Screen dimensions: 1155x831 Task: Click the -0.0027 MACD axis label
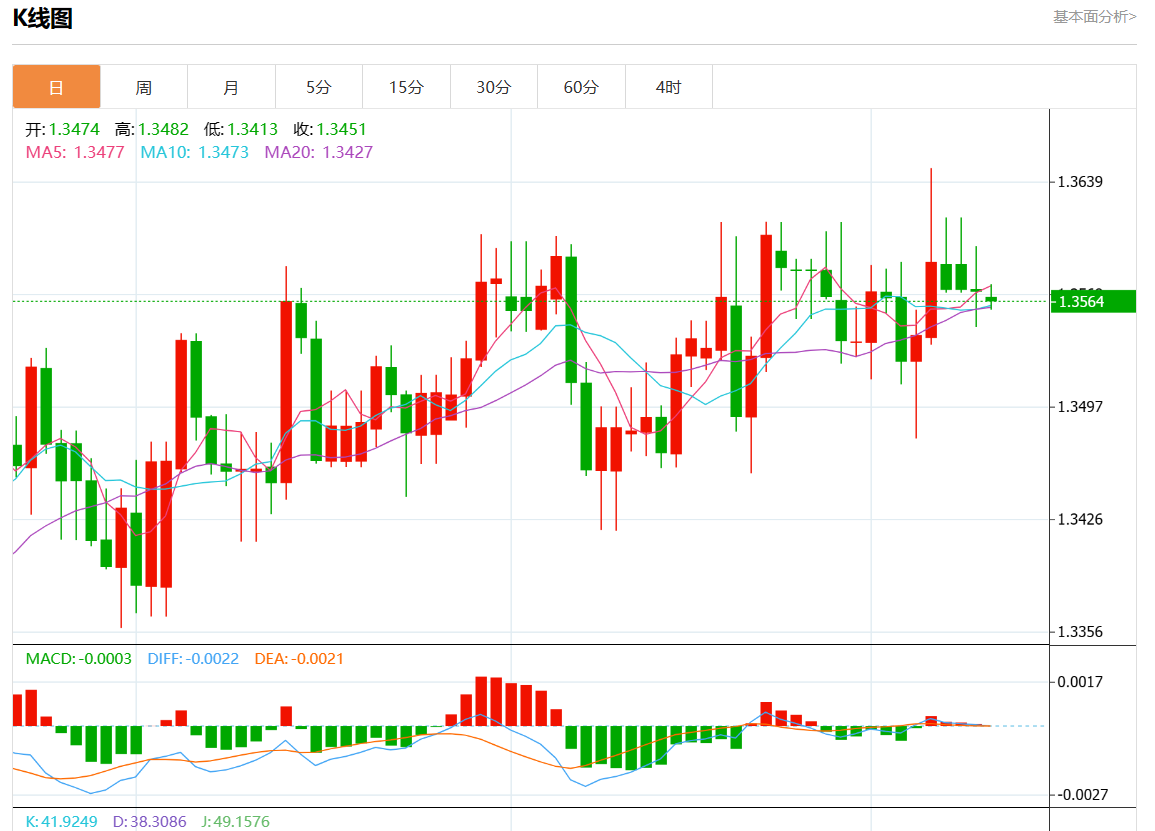pyautogui.click(x=1082, y=795)
